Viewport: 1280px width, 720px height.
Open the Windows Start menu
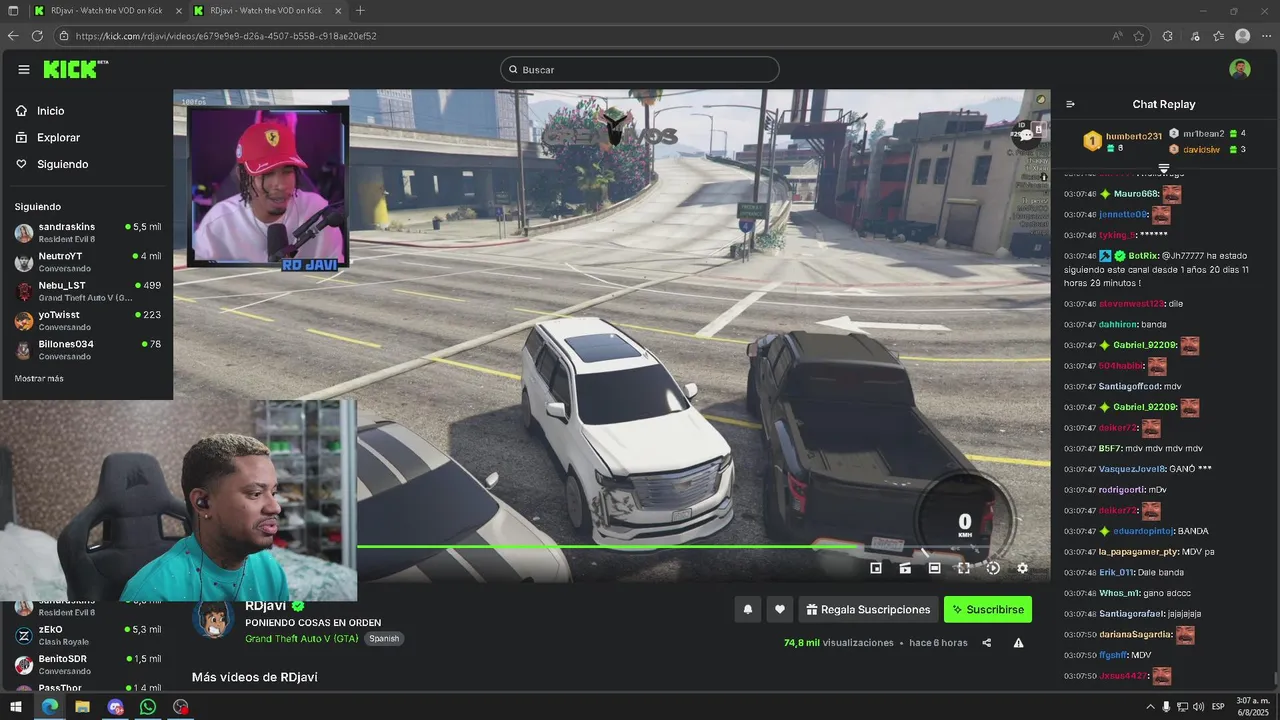point(16,706)
